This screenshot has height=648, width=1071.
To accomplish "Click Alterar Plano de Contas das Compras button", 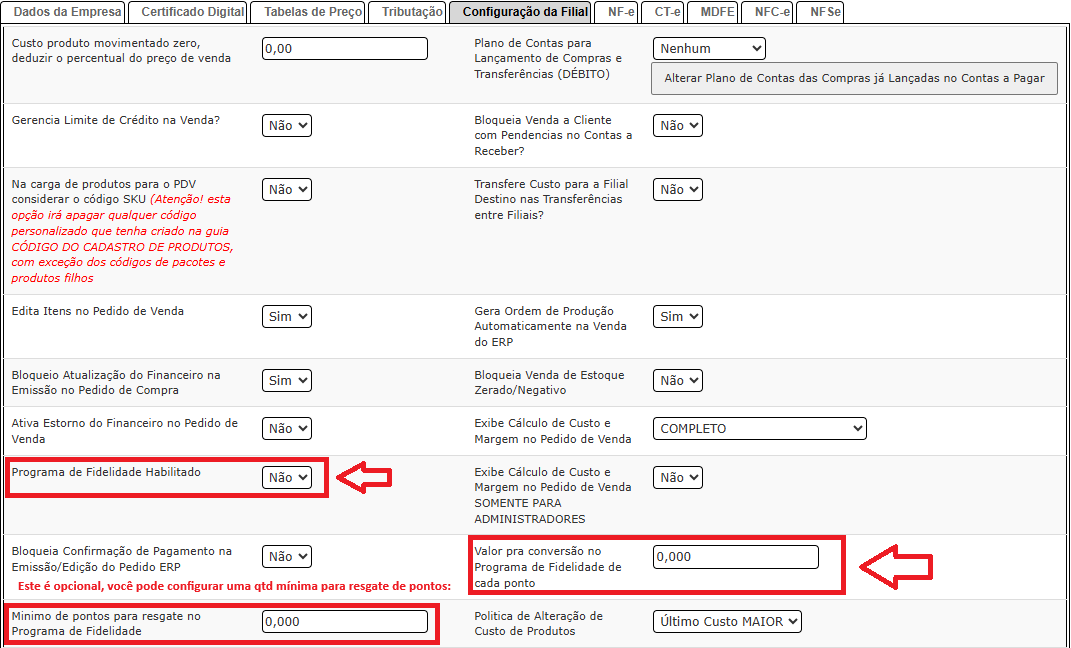I will coord(854,78).
